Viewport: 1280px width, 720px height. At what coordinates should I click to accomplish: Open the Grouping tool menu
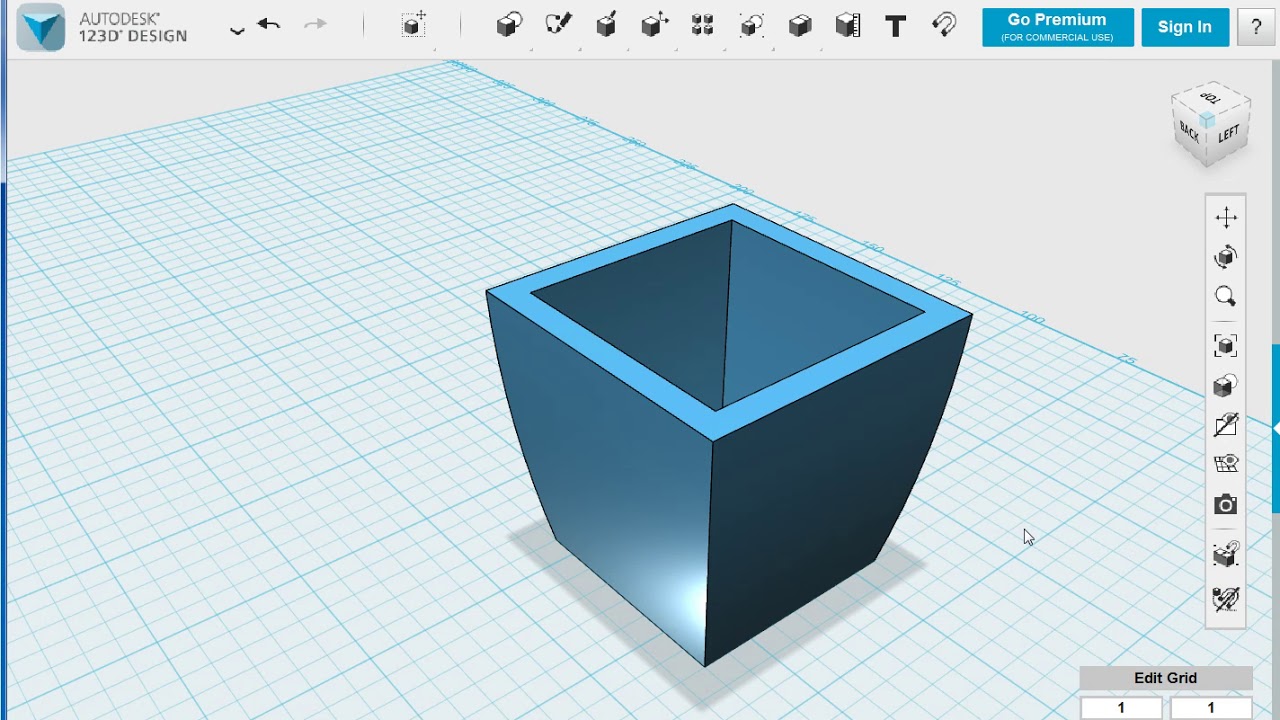coord(751,25)
